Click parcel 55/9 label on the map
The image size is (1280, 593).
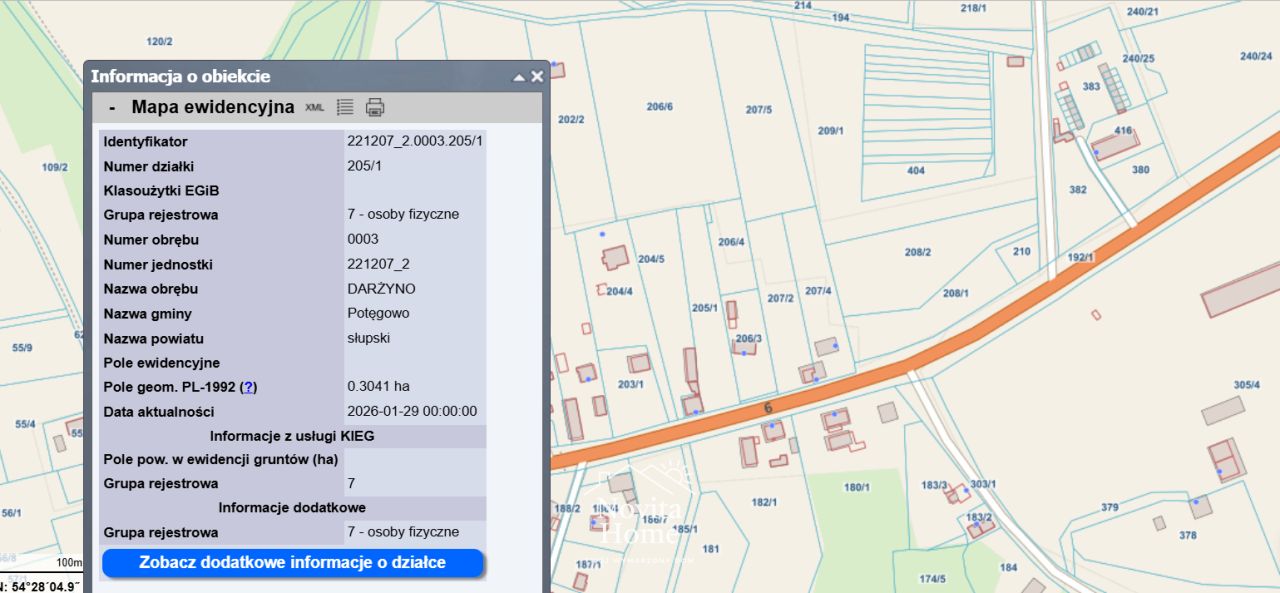[22, 347]
